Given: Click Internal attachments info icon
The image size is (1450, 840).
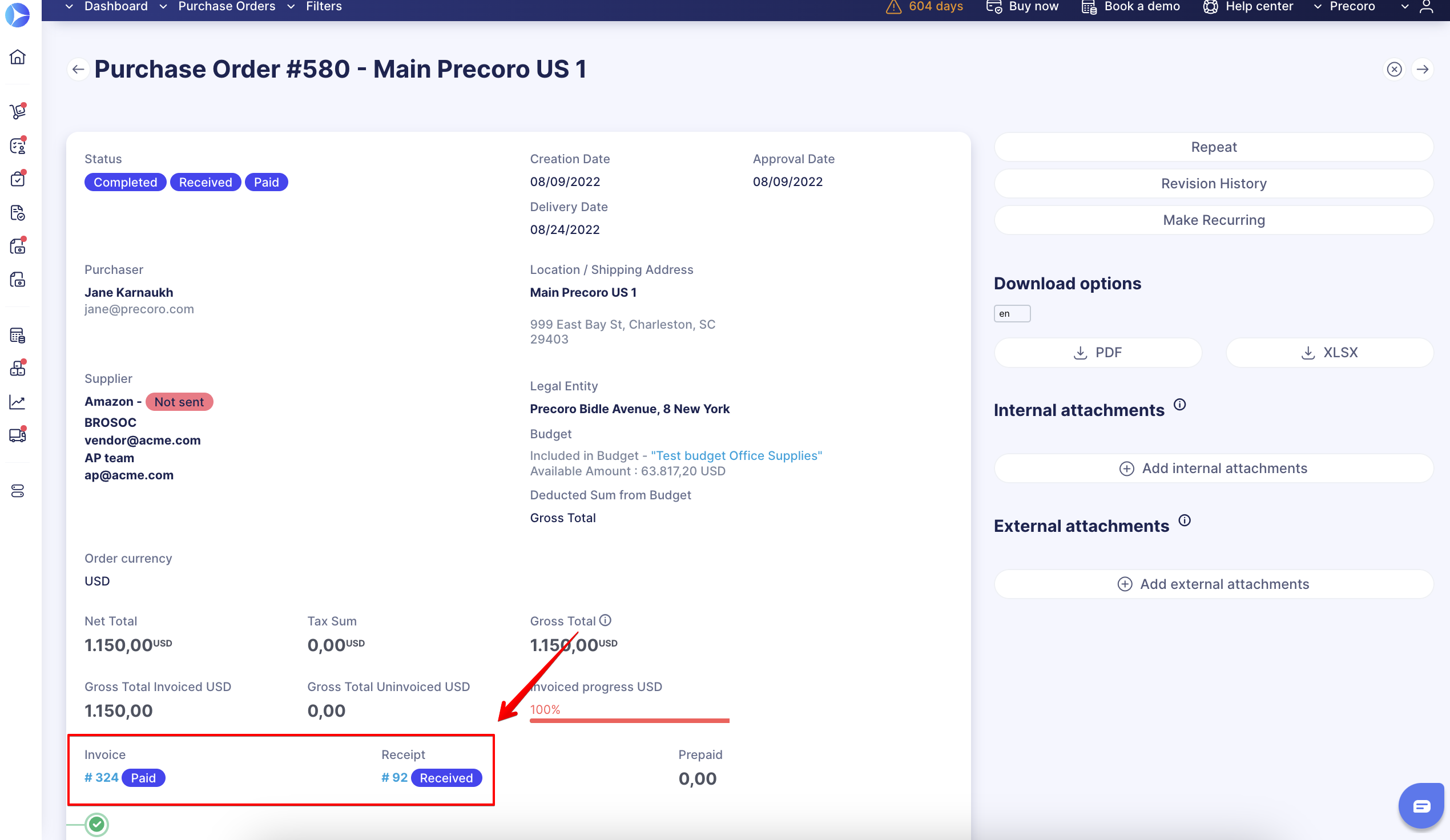Looking at the screenshot, I should pyautogui.click(x=1179, y=405).
